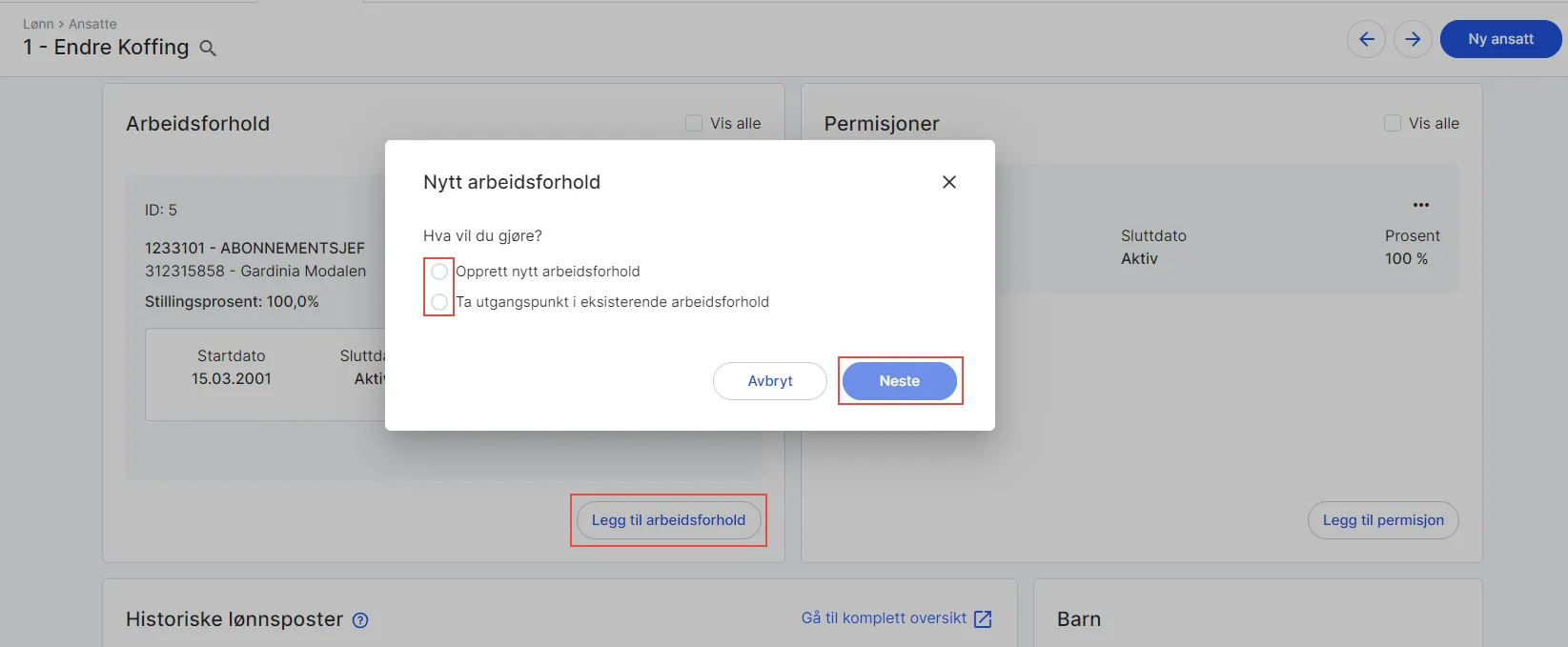Click the search magnifier beside Endre Koffing
The image size is (1568, 647).
point(208,48)
